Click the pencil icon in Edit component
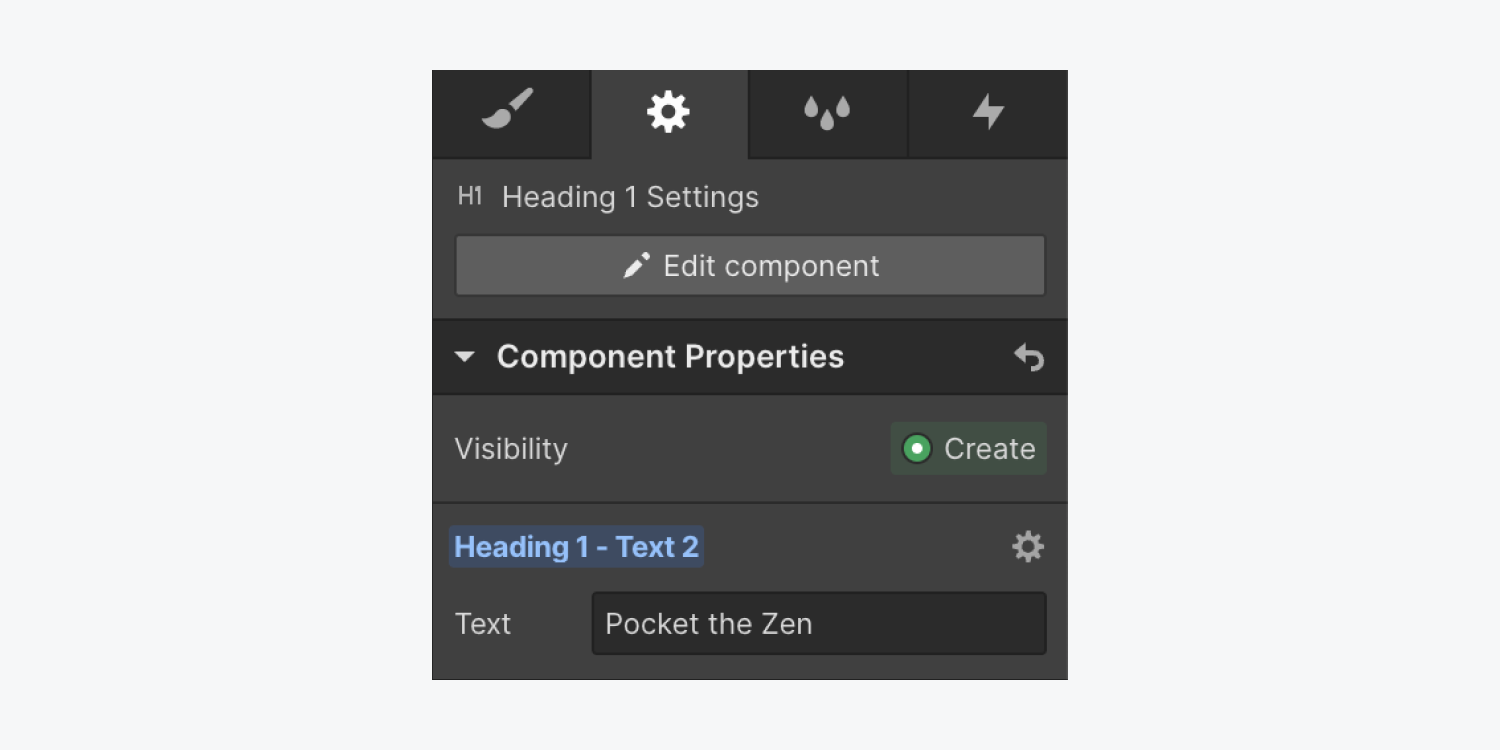Screen dimensions: 1501x751 636,266
